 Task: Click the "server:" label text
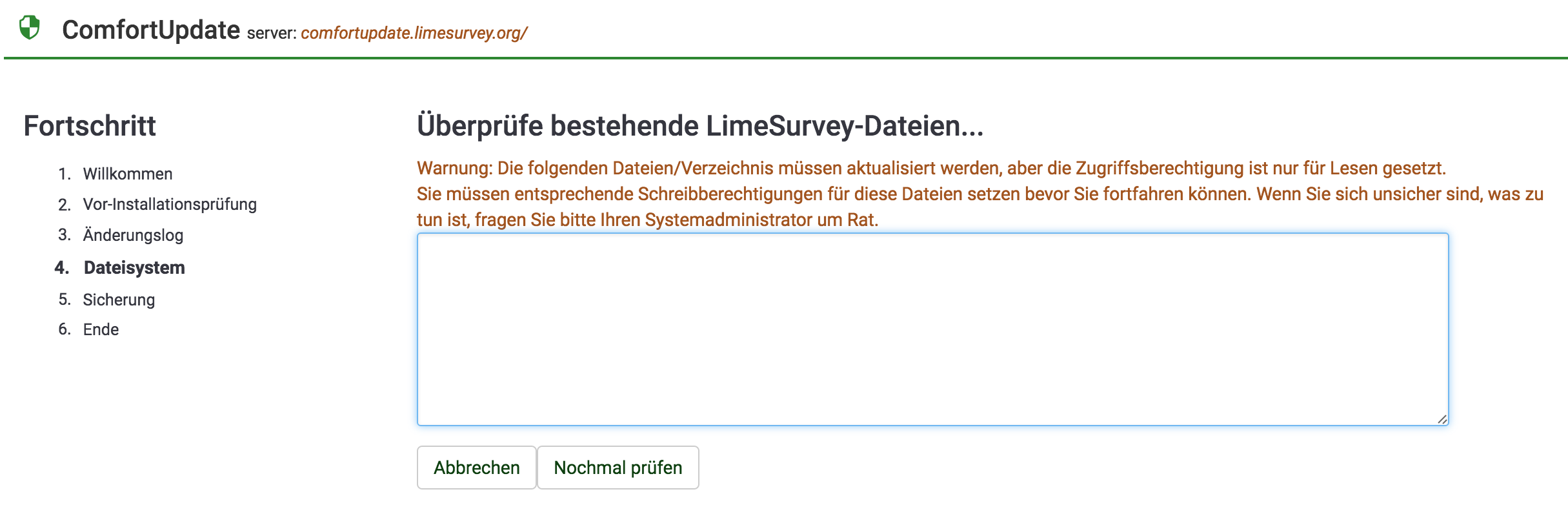pos(272,33)
